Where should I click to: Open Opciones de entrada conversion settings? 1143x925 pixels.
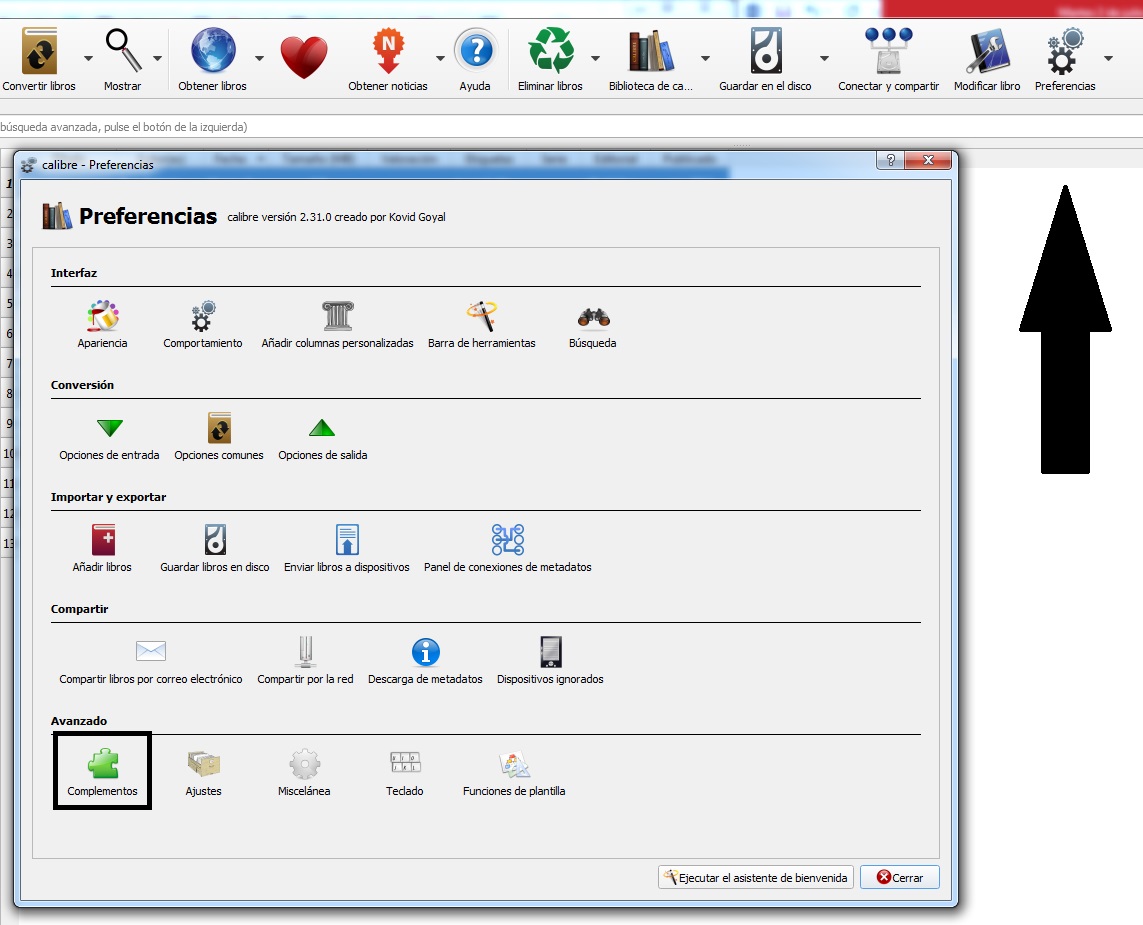click(x=109, y=432)
